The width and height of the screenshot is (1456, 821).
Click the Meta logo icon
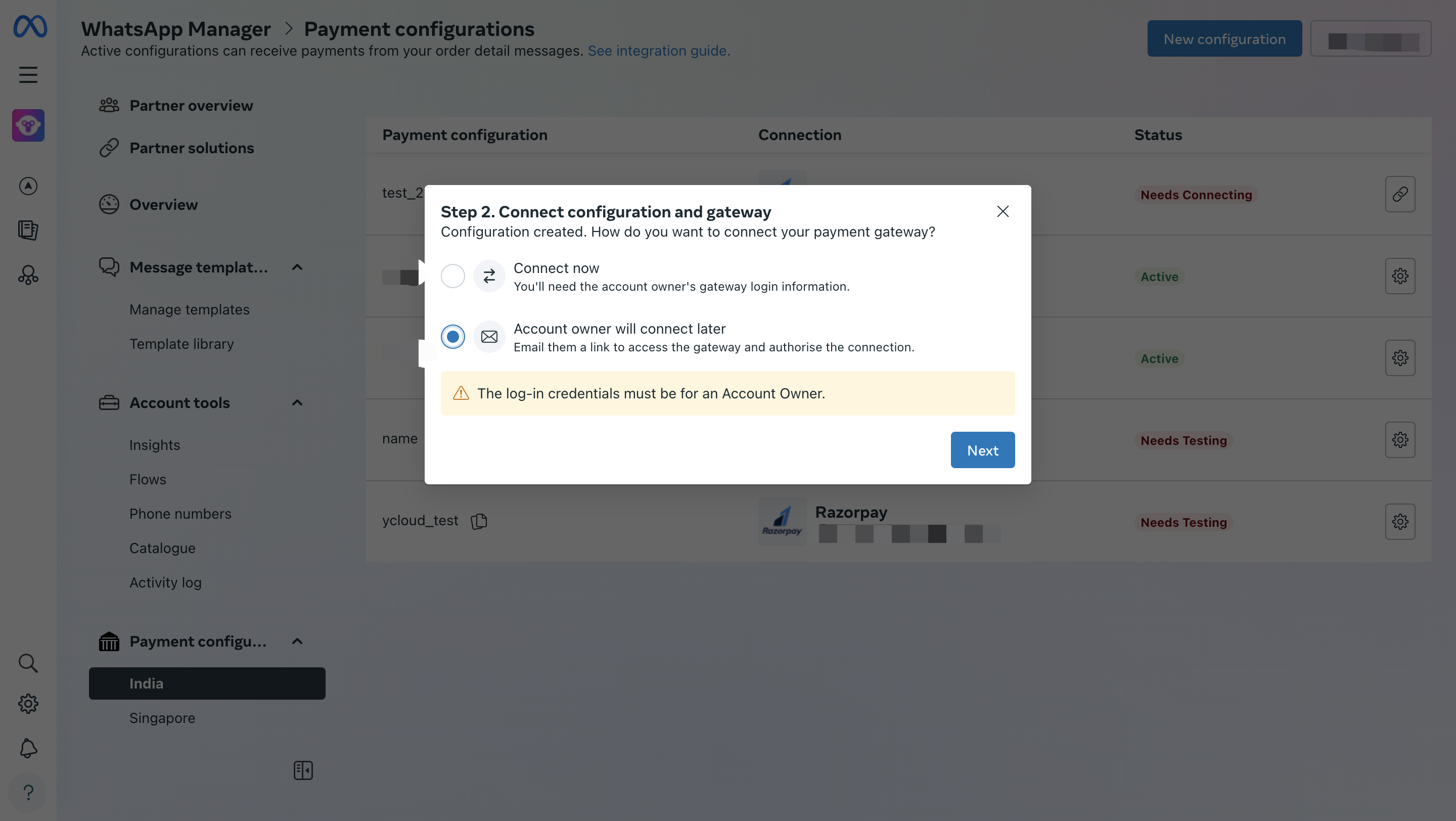point(30,27)
